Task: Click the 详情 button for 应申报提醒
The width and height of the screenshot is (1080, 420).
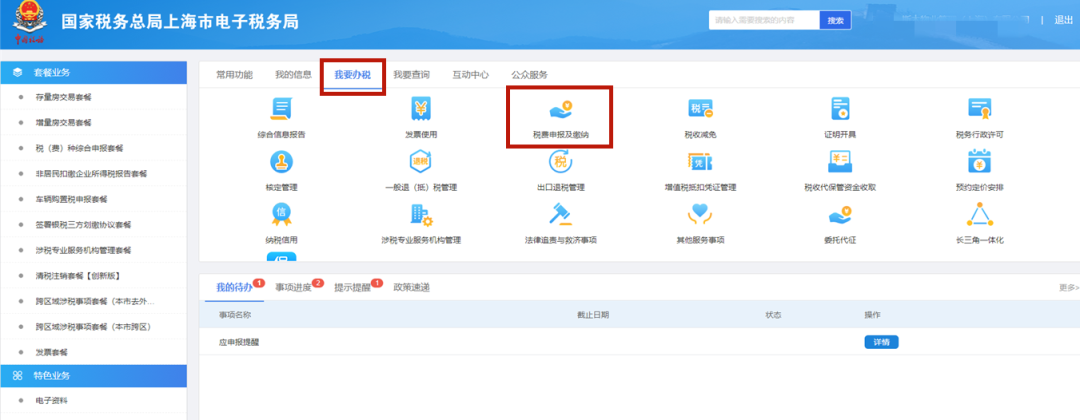Action: click(x=882, y=342)
